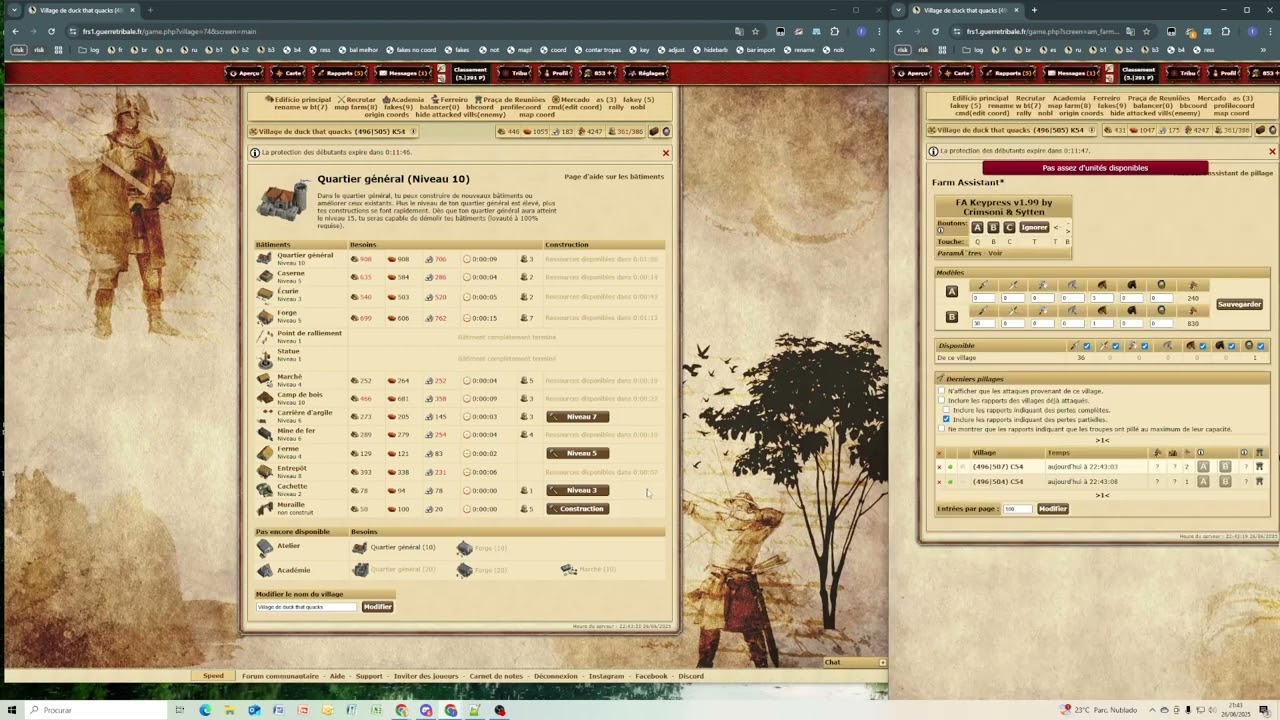Uncheck Inclure rapports indiquant des pertes partielles
The height and width of the screenshot is (720, 1280).
(946, 420)
